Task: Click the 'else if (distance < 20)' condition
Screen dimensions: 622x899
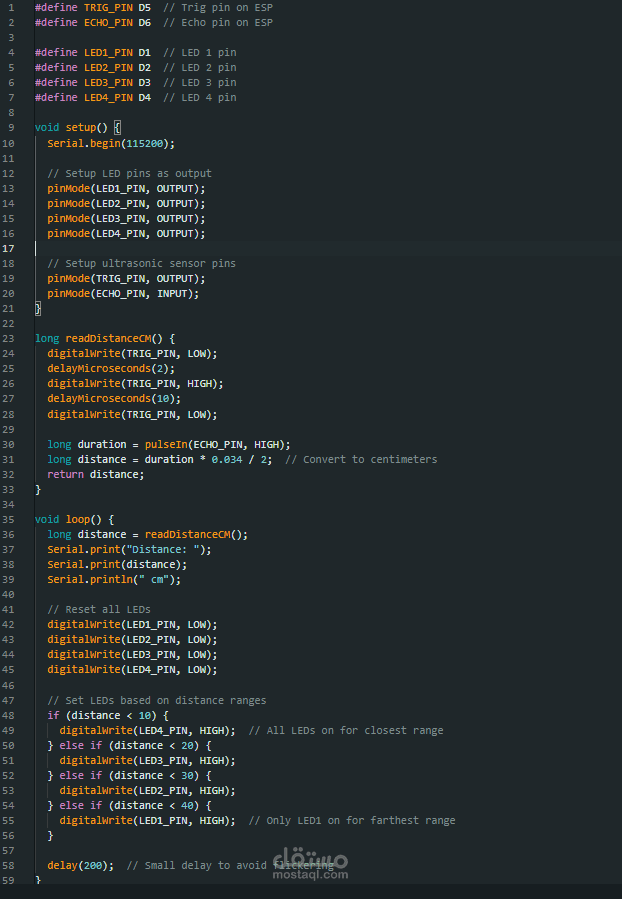Action: pyautogui.click(x=129, y=745)
